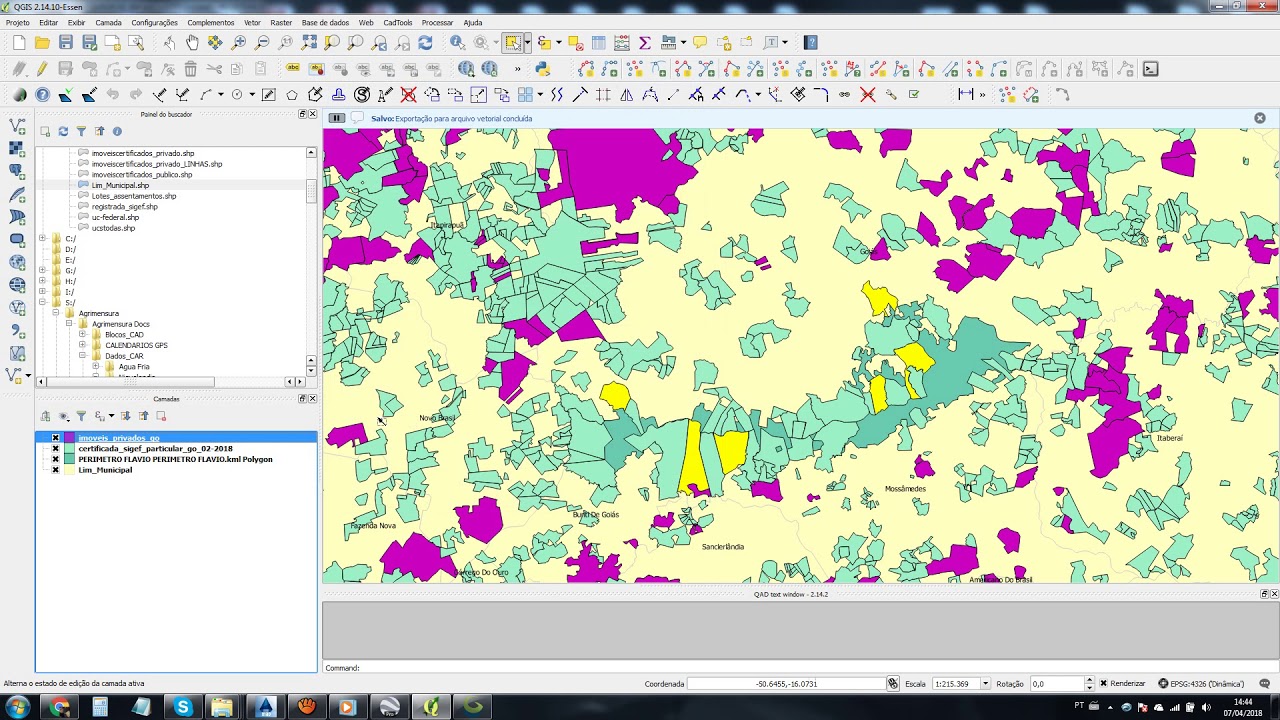This screenshot has width=1280, height=720.
Task: Click the Lim_Municipal pale yellow swatch
Action: [70, 470]
